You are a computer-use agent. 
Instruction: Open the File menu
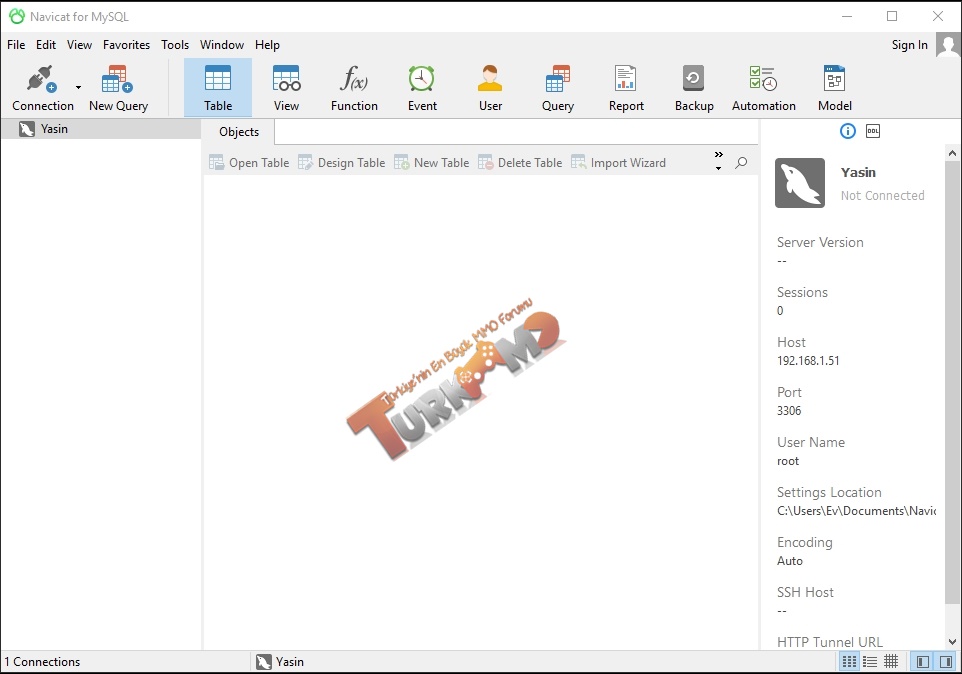click(x=16, y=45)
